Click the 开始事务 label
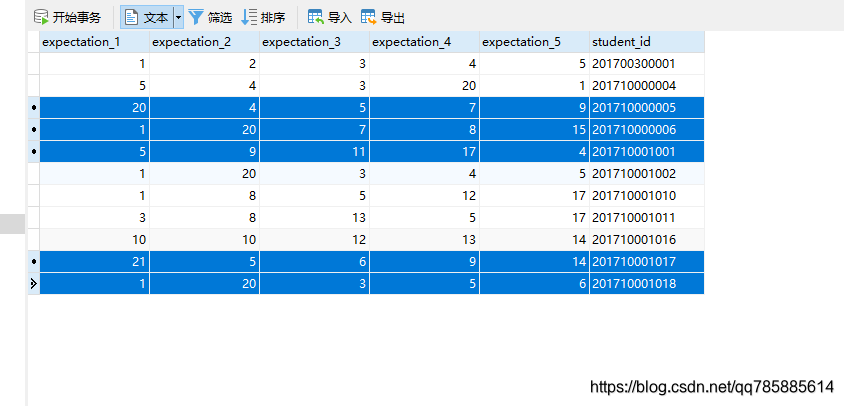Screen dimensions: 844x406 coord(76,18)
